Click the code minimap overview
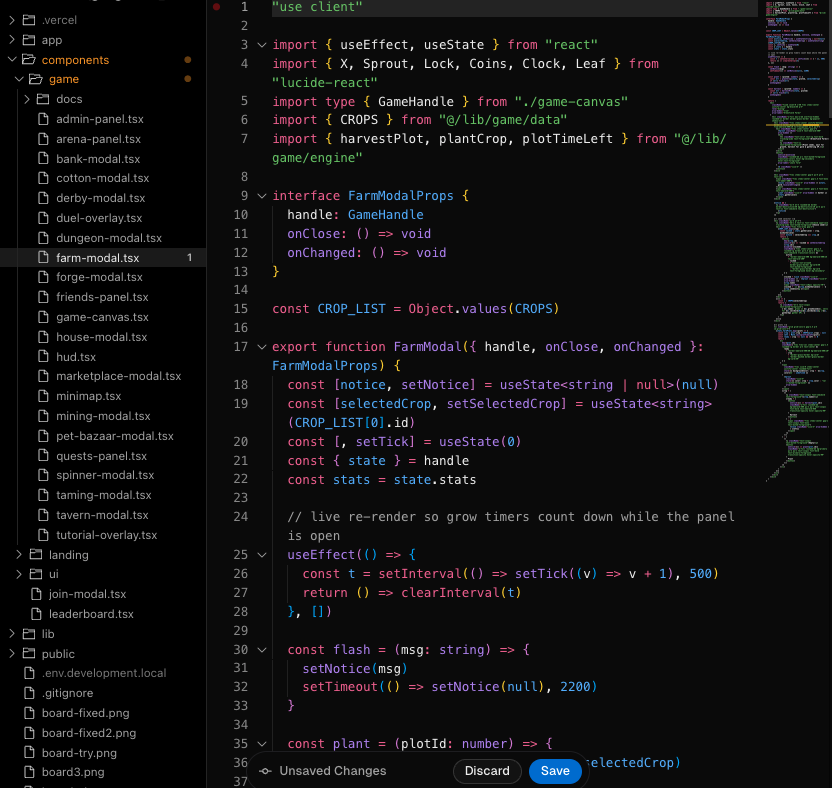This screenshot has width=832, height=788. [797, 239]
